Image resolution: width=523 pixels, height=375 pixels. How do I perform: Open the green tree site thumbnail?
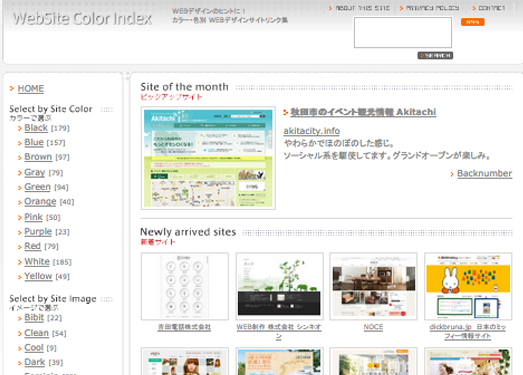(280, 286)
